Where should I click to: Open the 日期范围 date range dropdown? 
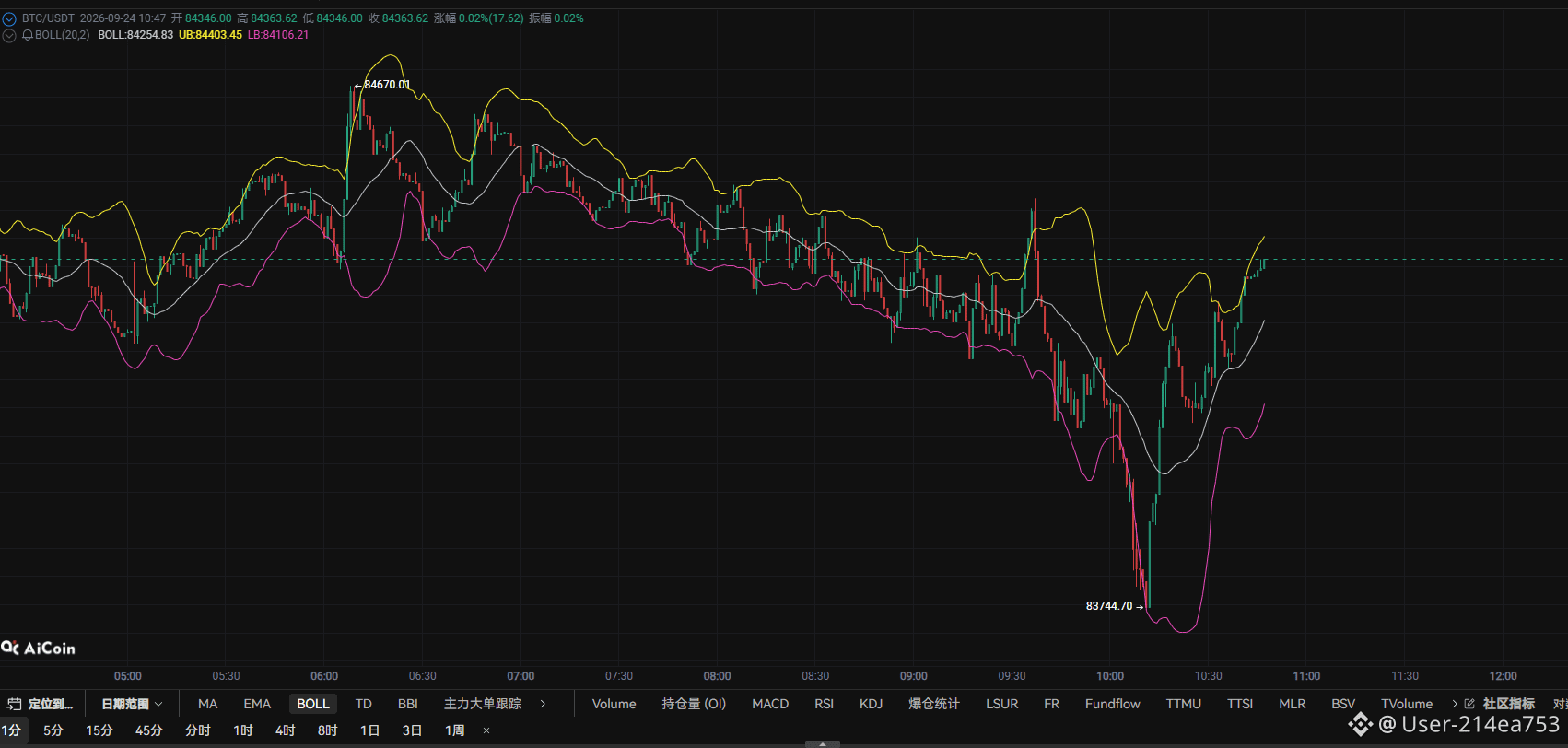click(x=132, y=704)
